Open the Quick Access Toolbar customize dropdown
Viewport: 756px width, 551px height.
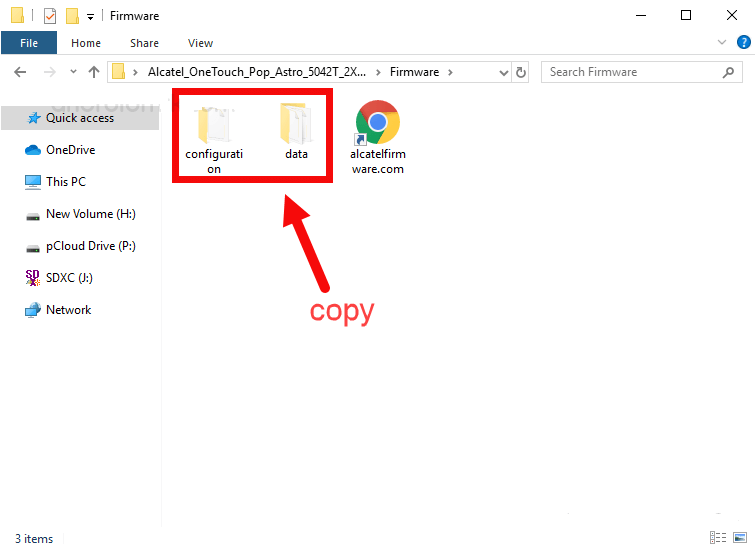tap(91, 17)
